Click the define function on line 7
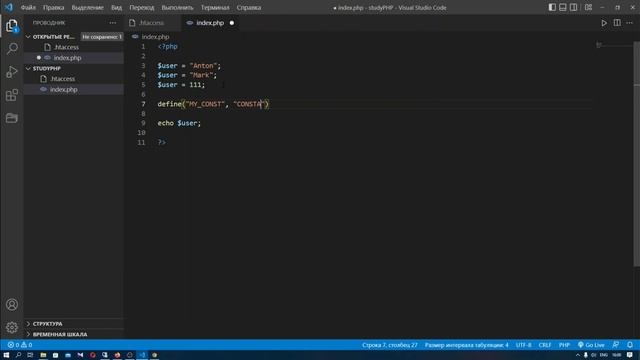 pyautogui.click(x=169, y=104)
